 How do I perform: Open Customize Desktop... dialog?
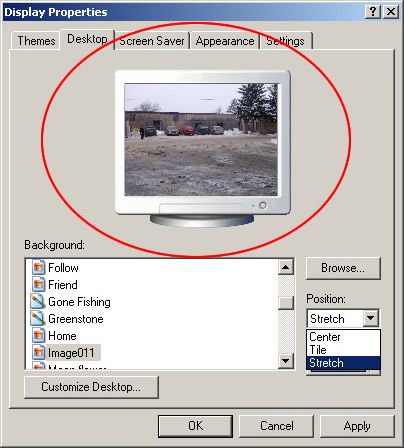pos(91,387)
